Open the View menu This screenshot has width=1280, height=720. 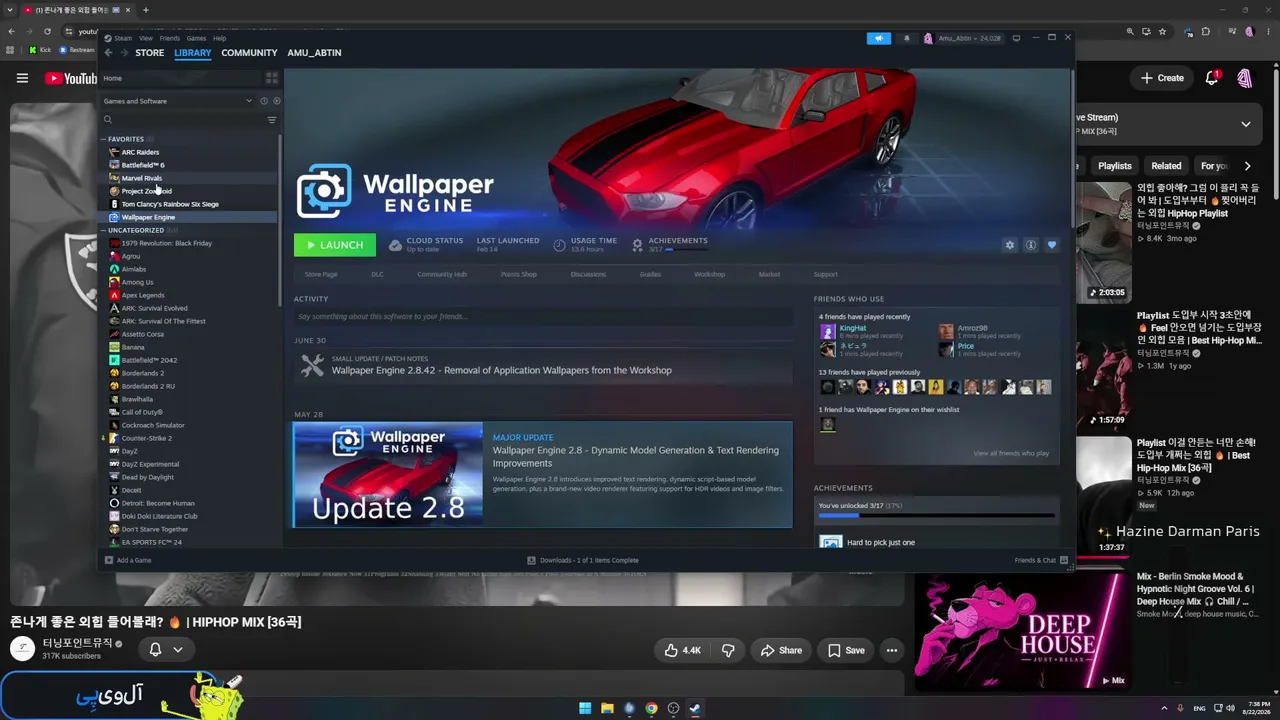146,38
